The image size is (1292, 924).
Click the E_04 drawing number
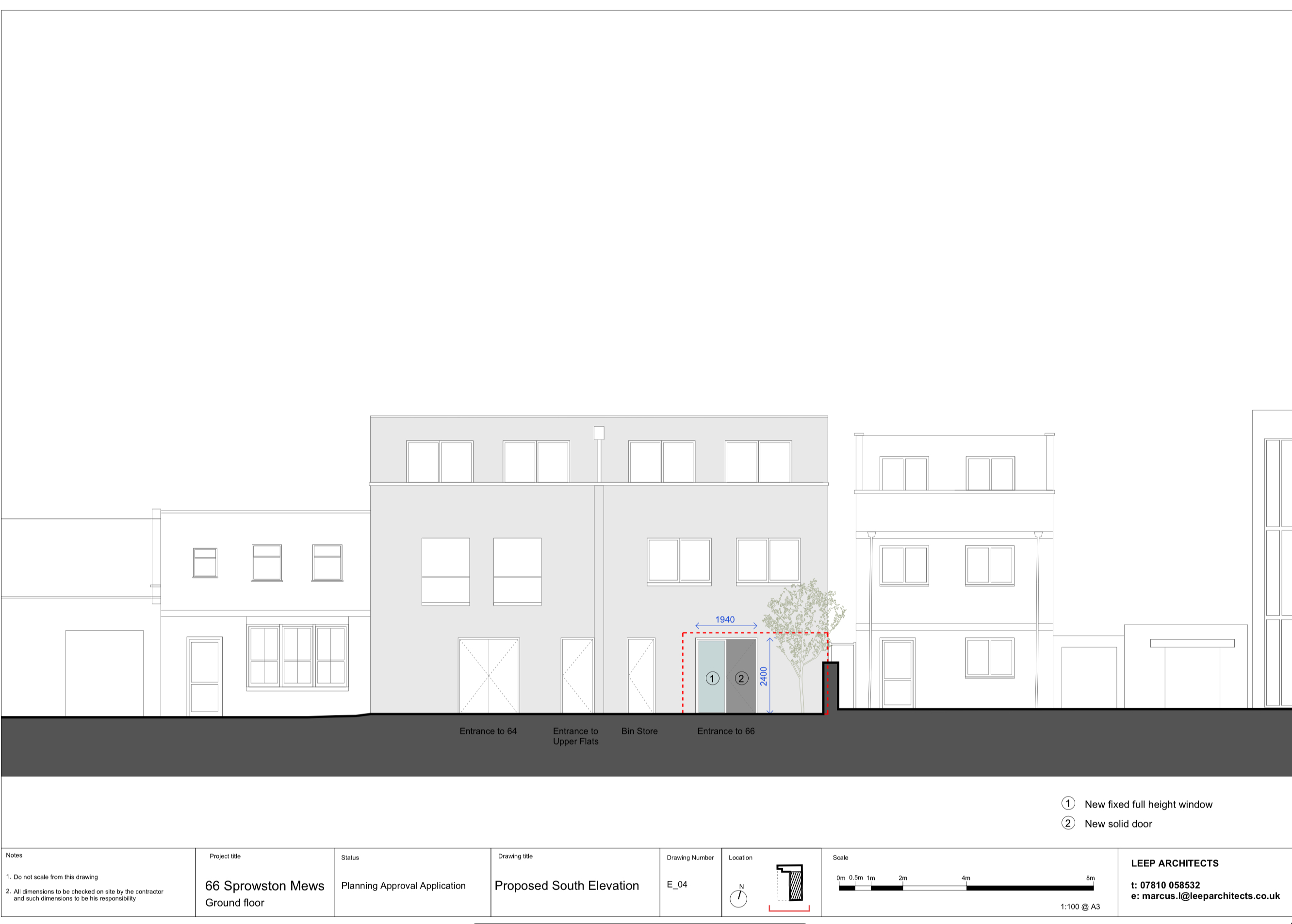coord(677,885)
